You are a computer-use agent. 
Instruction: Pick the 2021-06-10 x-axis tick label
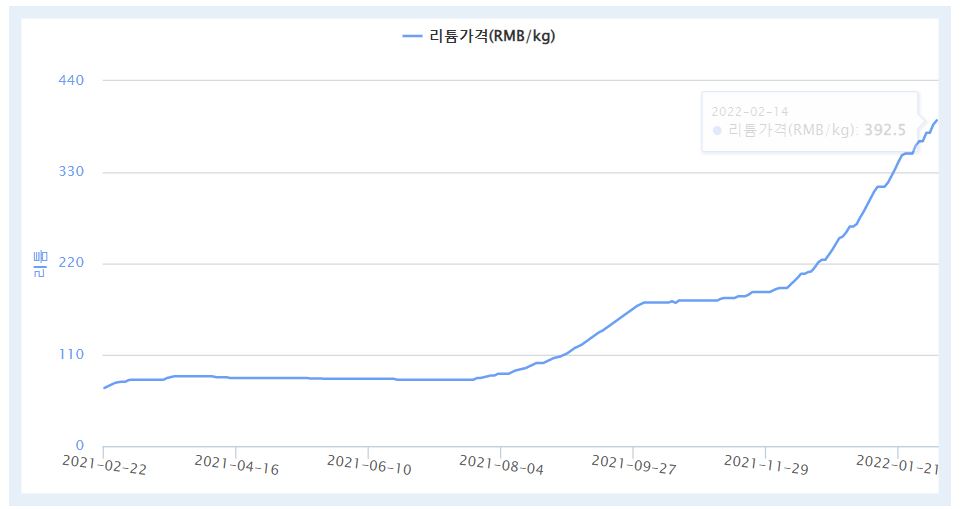point(368,466)
